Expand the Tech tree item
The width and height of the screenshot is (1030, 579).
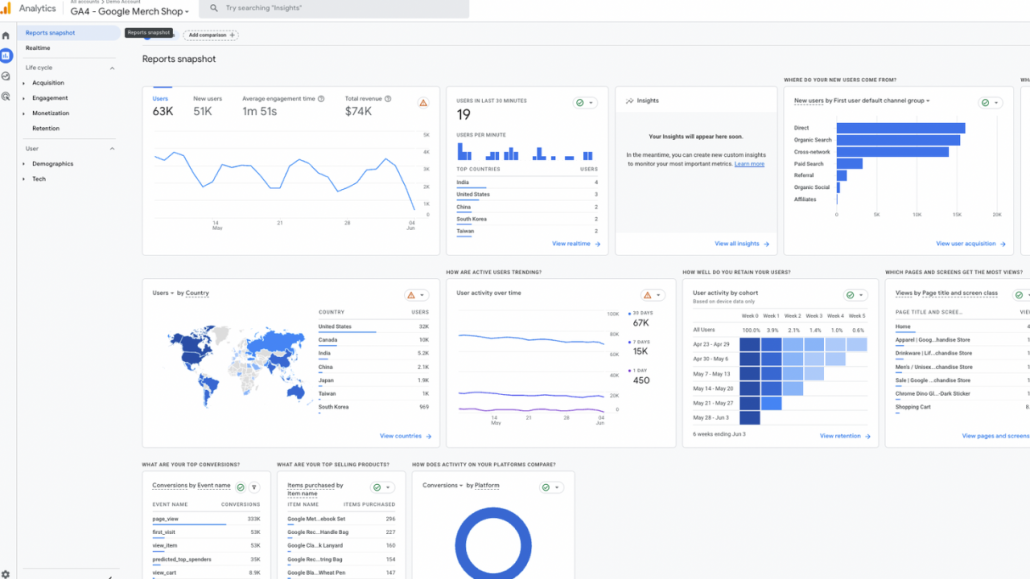pos(24,179)
